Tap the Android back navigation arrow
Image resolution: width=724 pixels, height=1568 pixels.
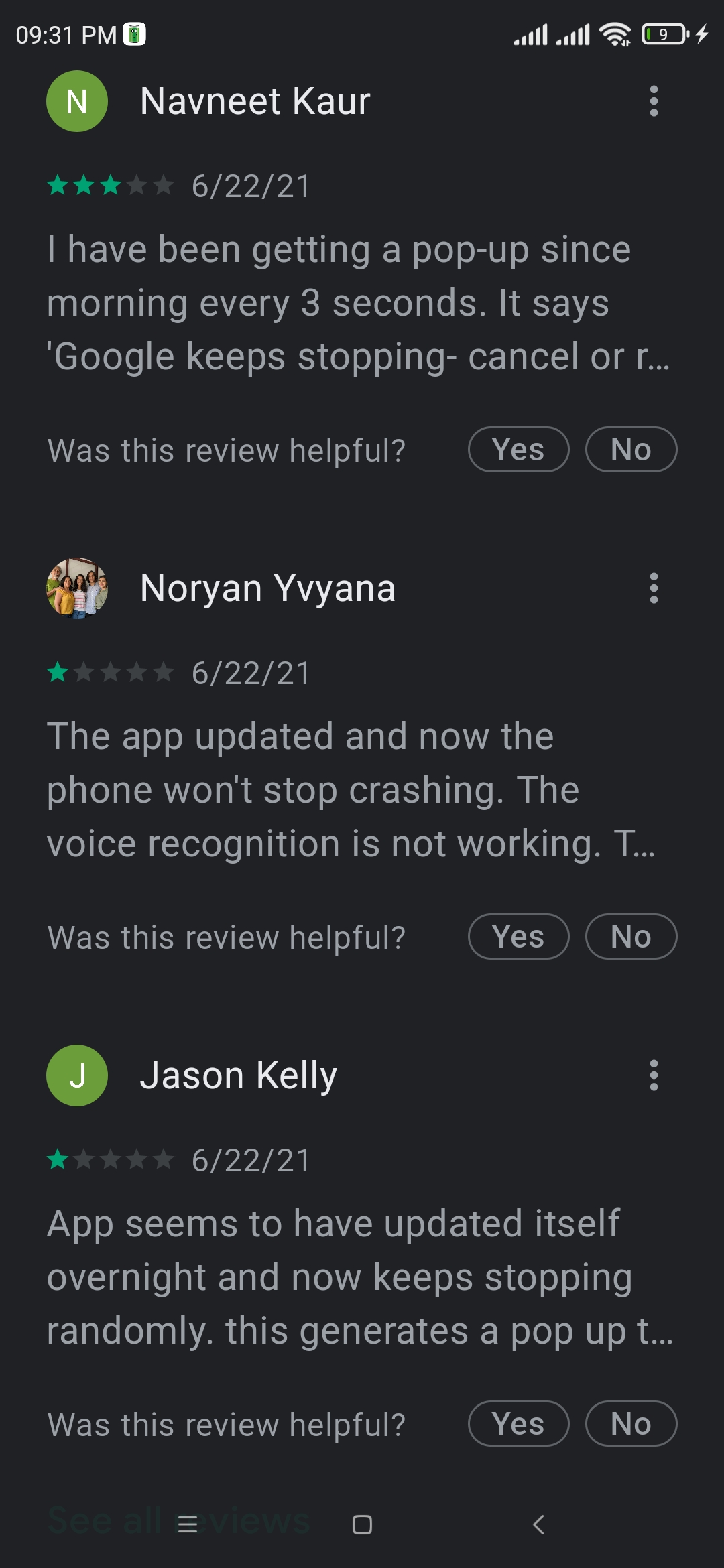[x=538, y=1525]
